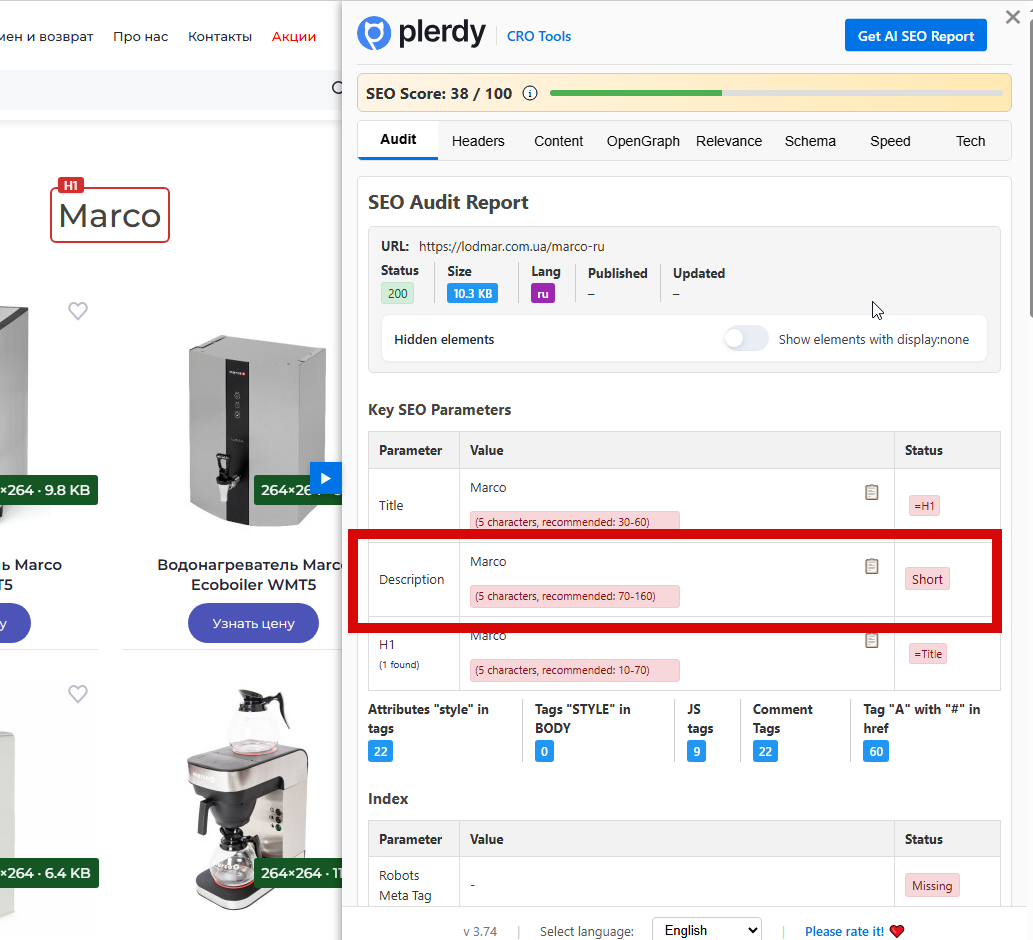
Task: Copy the Title value with clipboard icon
Action: click(x=872, y=492)
